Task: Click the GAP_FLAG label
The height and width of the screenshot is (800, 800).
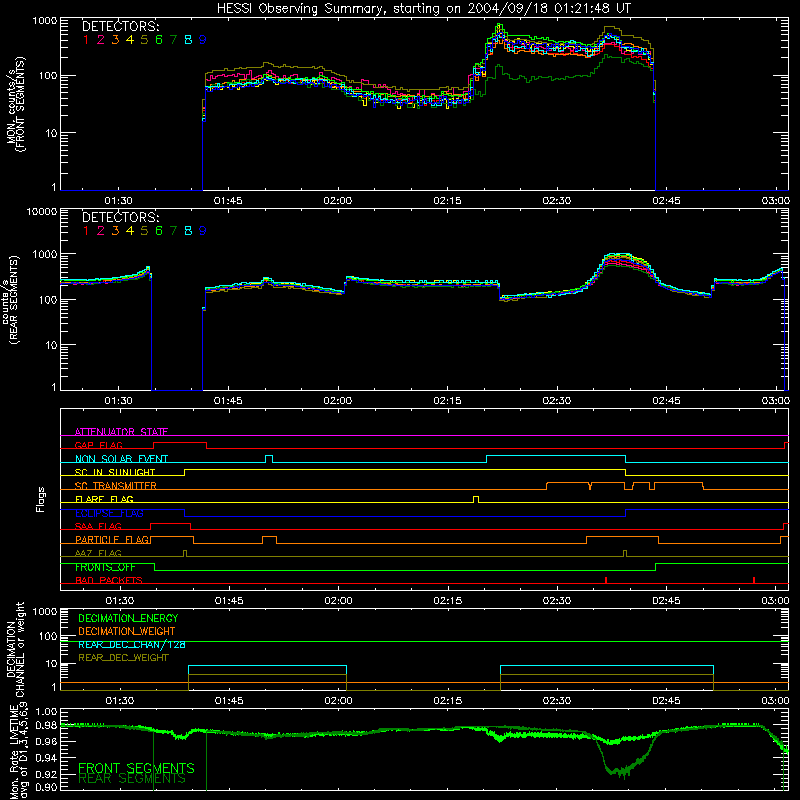Action: click(98, 445)
